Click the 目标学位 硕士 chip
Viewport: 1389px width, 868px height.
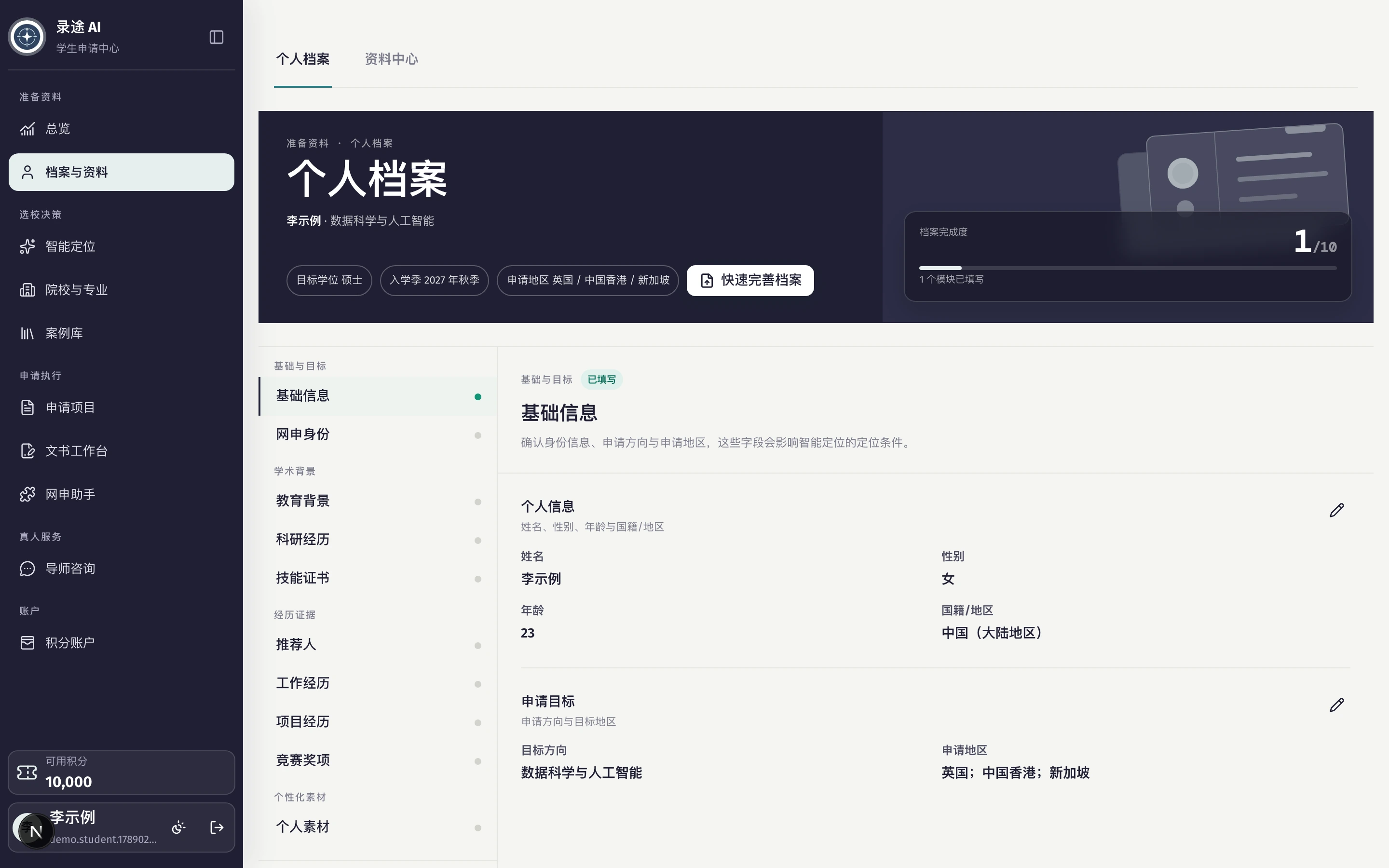329,280
